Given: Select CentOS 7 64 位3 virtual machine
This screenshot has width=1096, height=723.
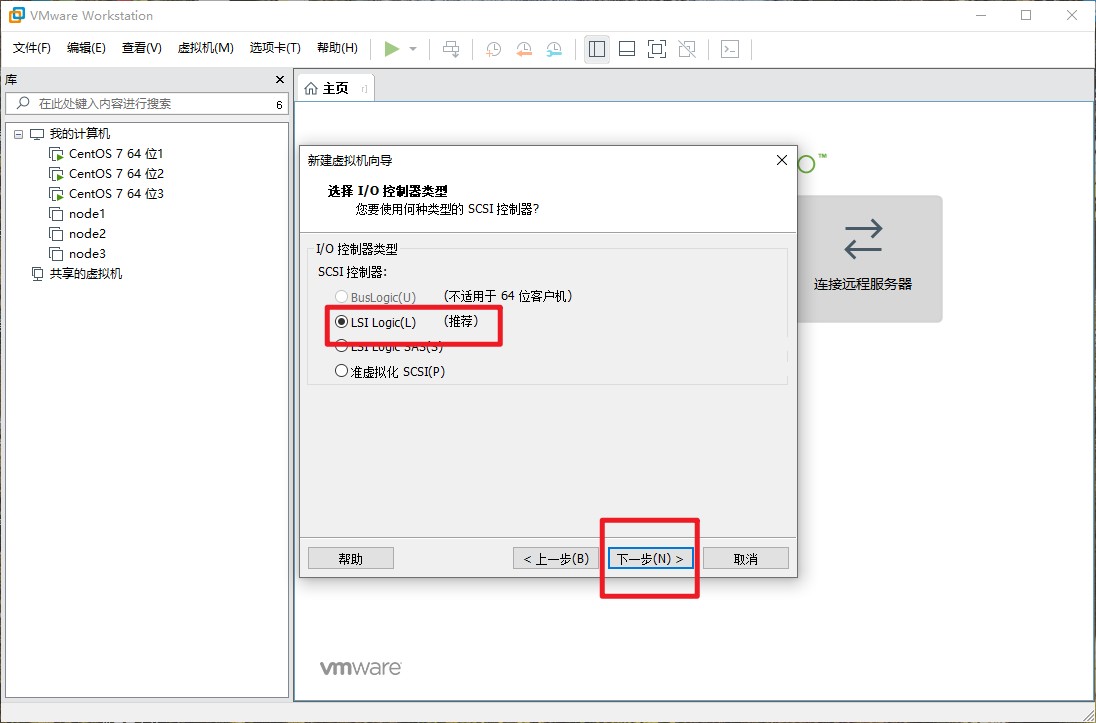Looking at the screenshot, I should click(116, 194).
